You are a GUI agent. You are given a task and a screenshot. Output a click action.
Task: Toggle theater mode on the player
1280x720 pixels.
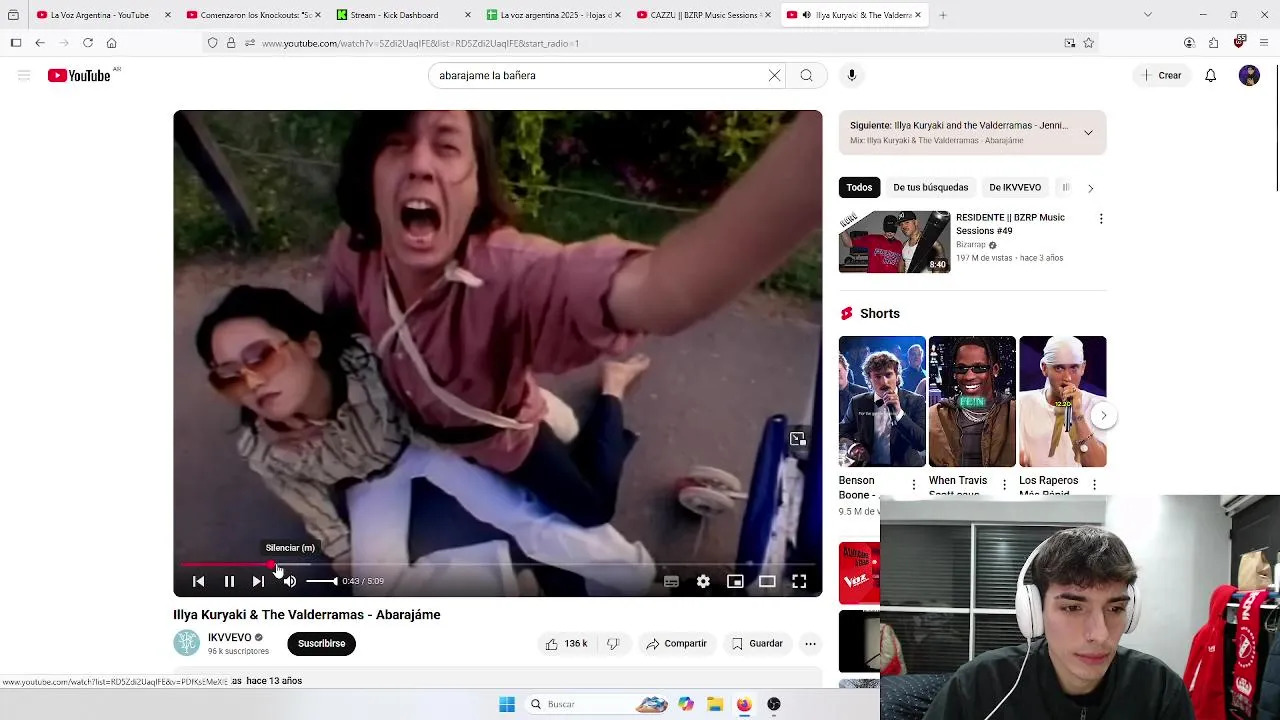767,581
